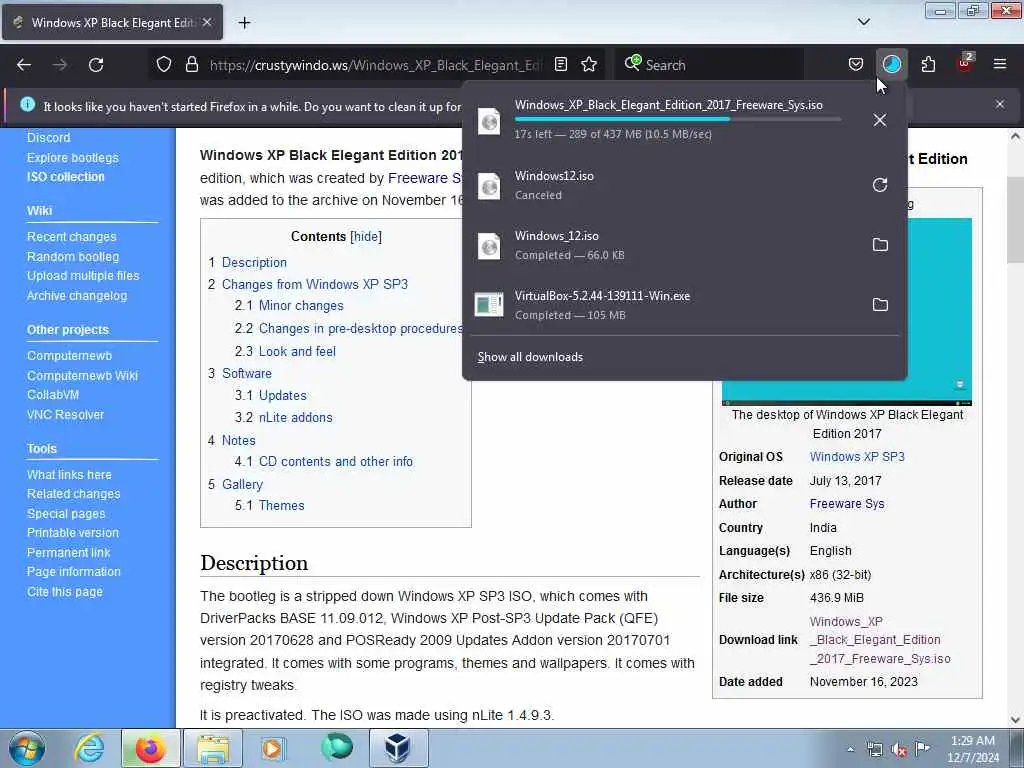
Task: Open Random bootleg sidebar link
Action: click(72, 257)
